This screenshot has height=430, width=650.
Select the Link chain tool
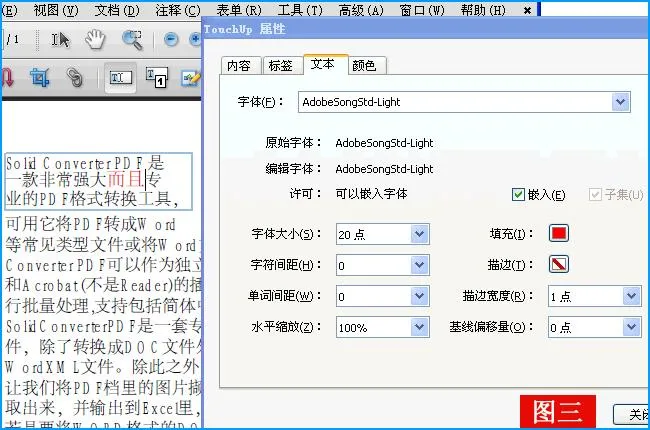click(x=75, y=78)
